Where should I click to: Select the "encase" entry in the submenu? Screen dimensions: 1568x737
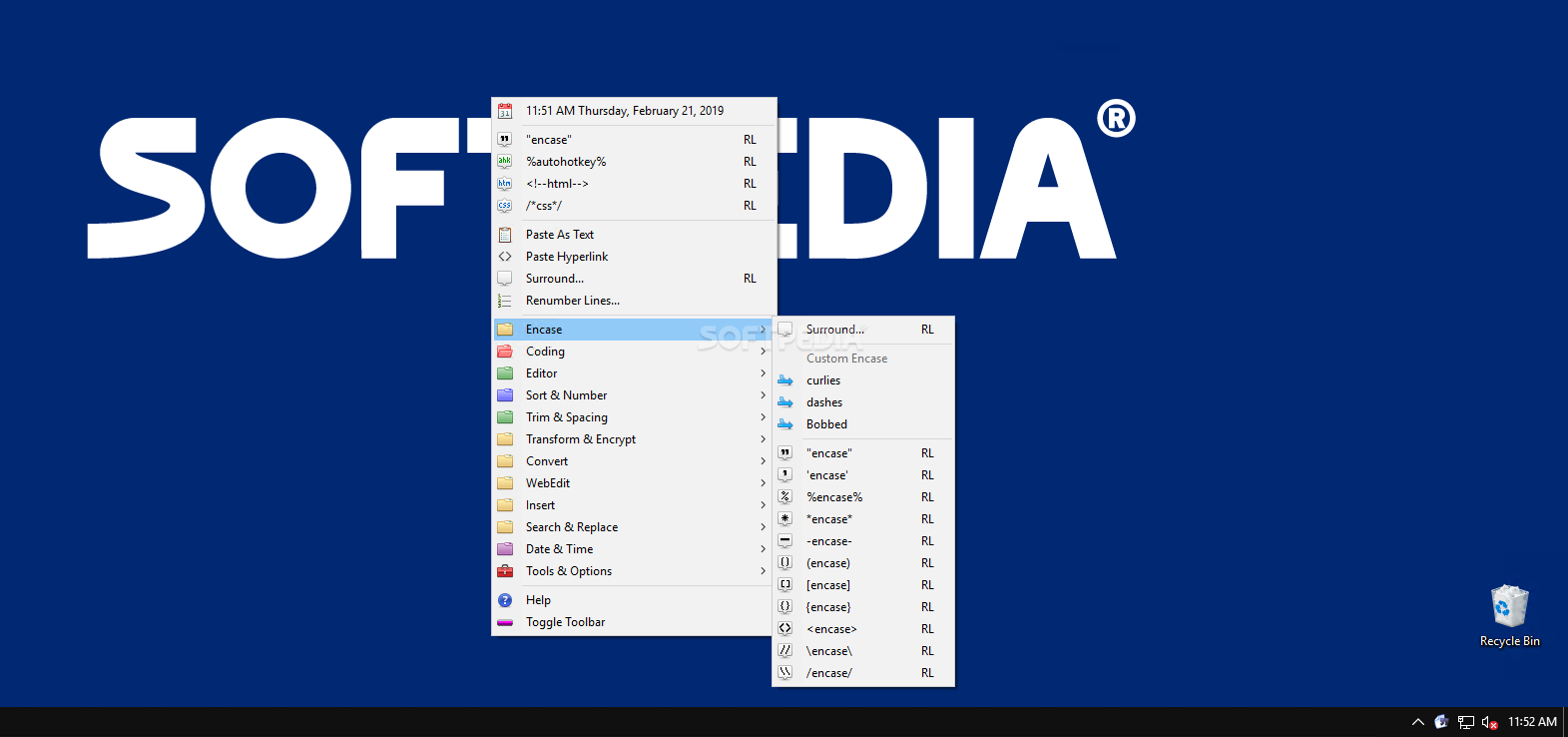coord(863,453)
